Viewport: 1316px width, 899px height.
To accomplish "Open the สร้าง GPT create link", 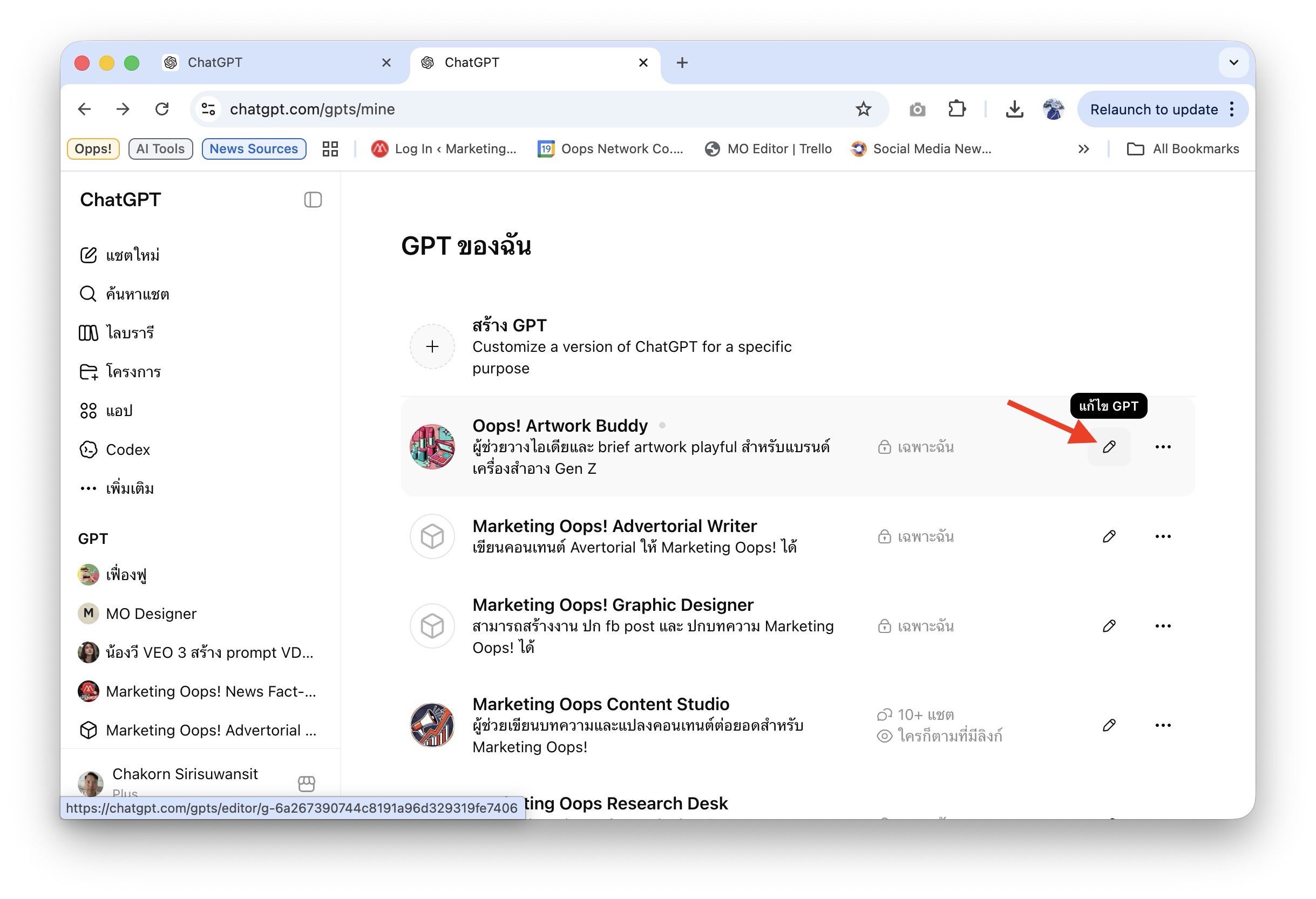I will (x=510, y=325).
